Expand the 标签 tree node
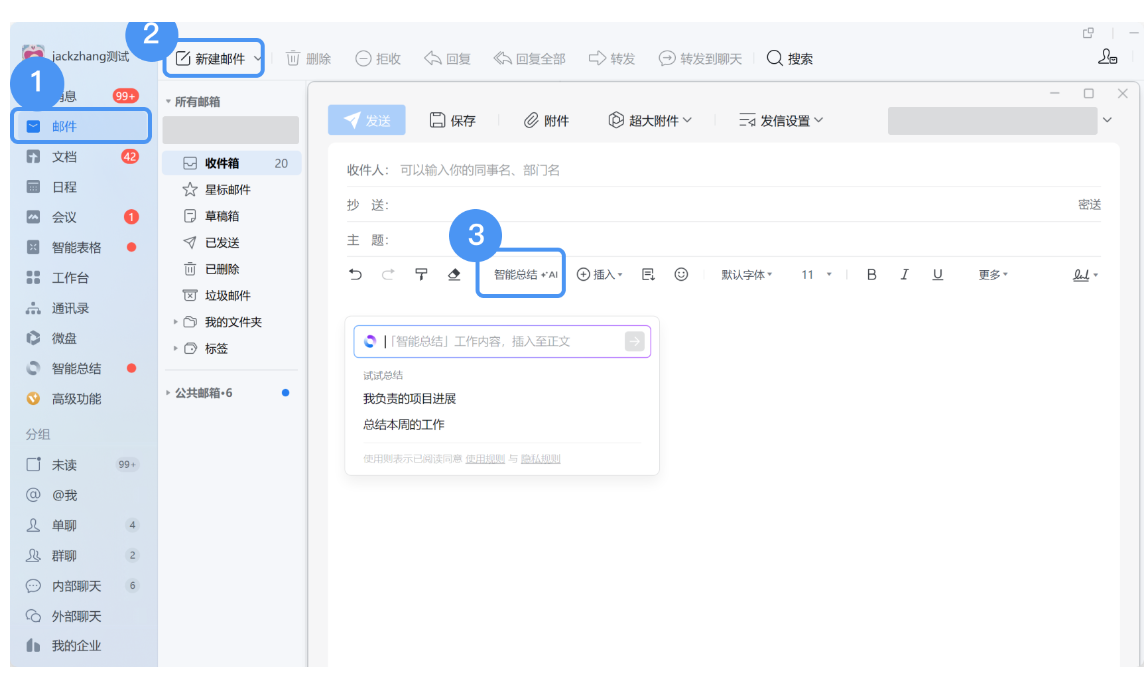1148x688 pixels. [176, 348]
